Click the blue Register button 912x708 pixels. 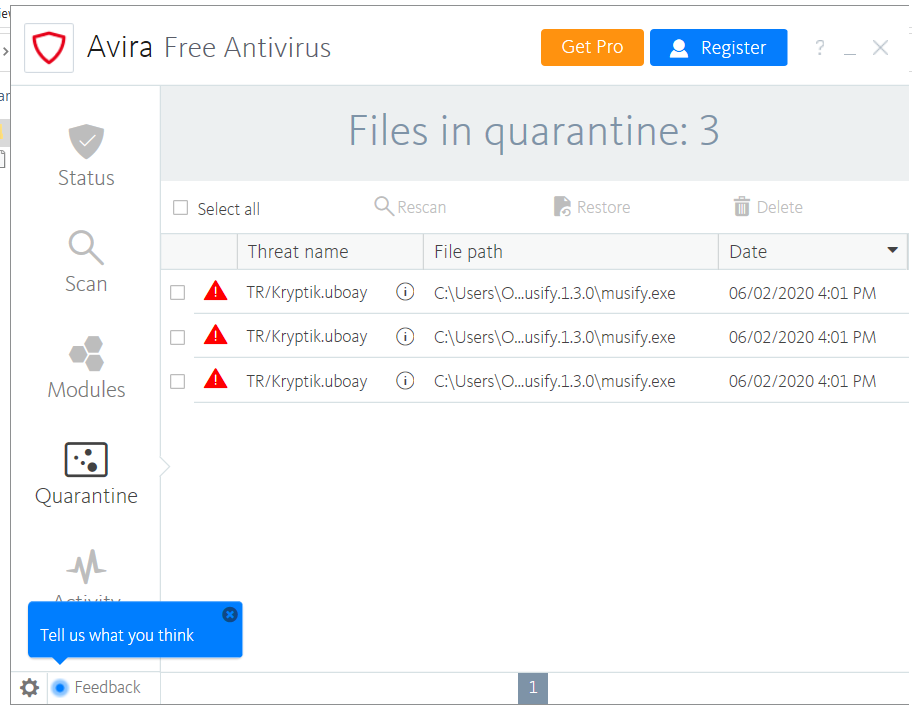click(x=718, y=48)
